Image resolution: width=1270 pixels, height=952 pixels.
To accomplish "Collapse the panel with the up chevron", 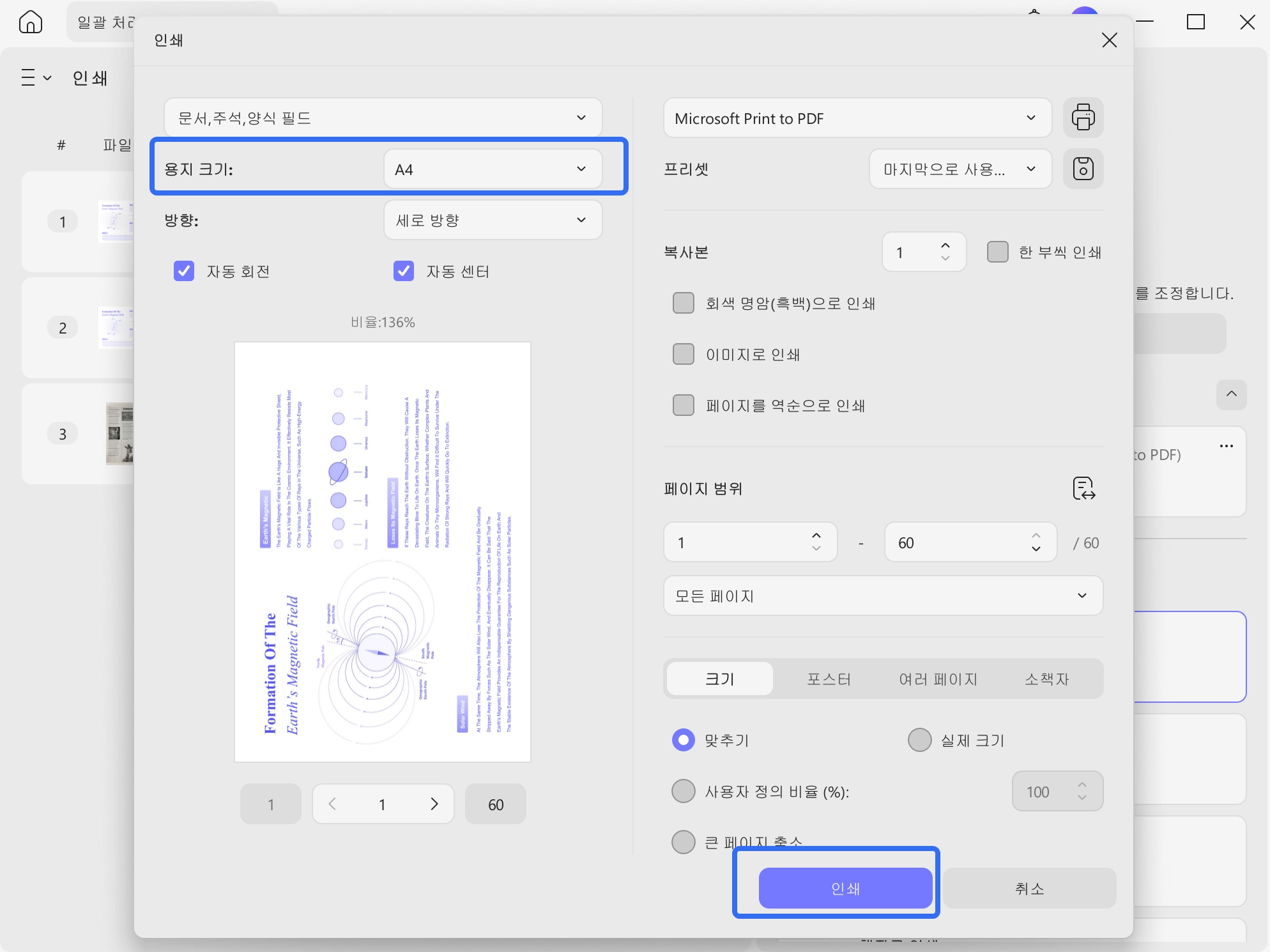I will pyautogui.click(x=1231, y=394).
